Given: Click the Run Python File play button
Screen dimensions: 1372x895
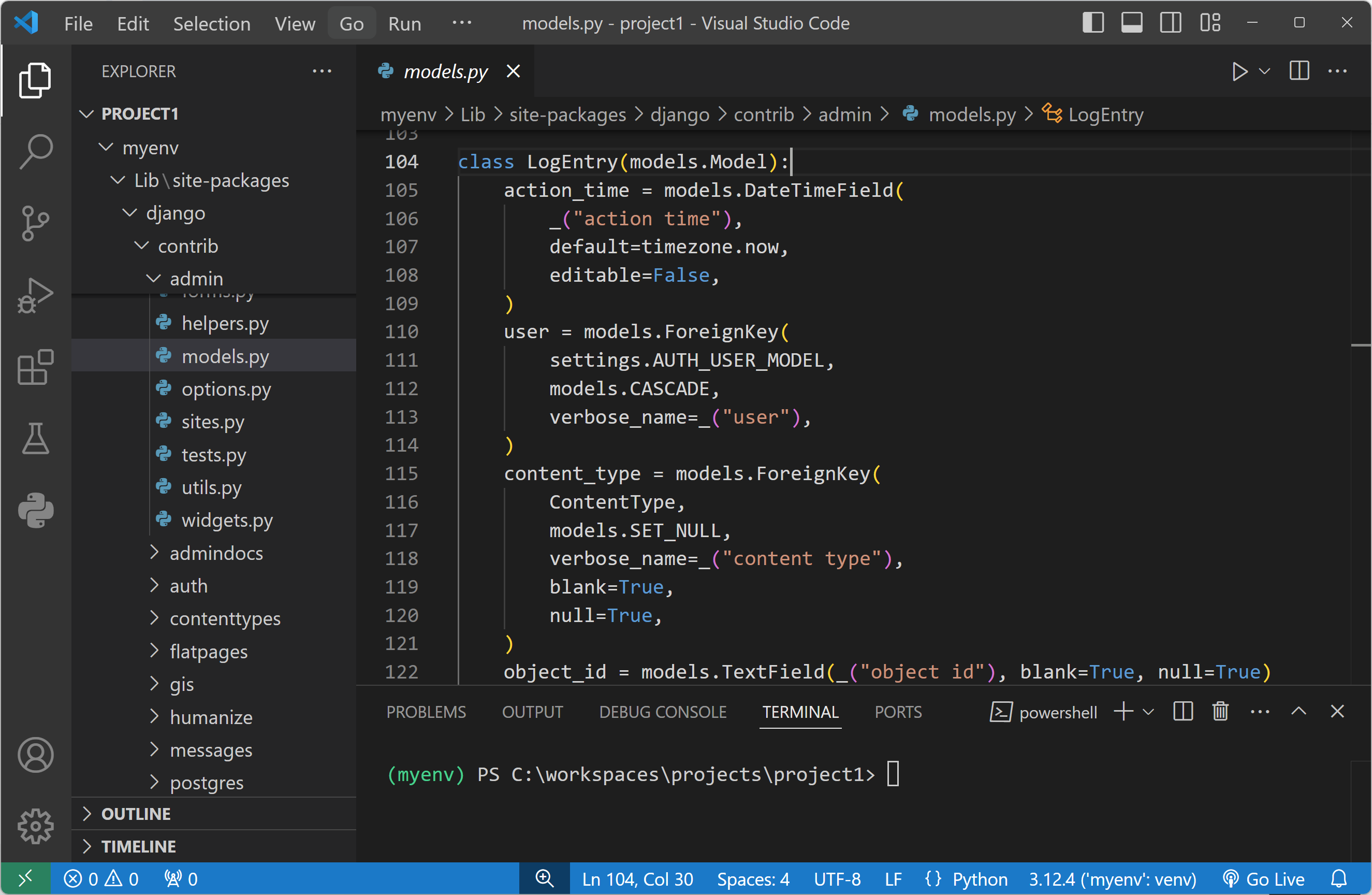Looking at the screenshot, I should [1239, 71].
